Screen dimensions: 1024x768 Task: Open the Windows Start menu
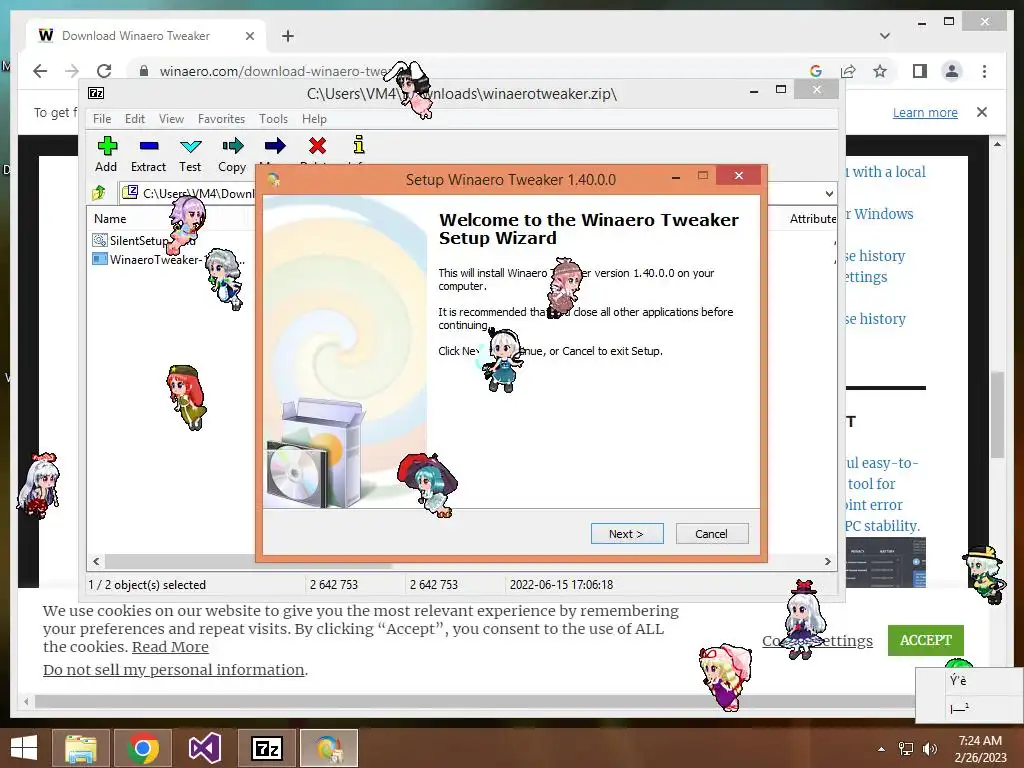click(24, 748)
